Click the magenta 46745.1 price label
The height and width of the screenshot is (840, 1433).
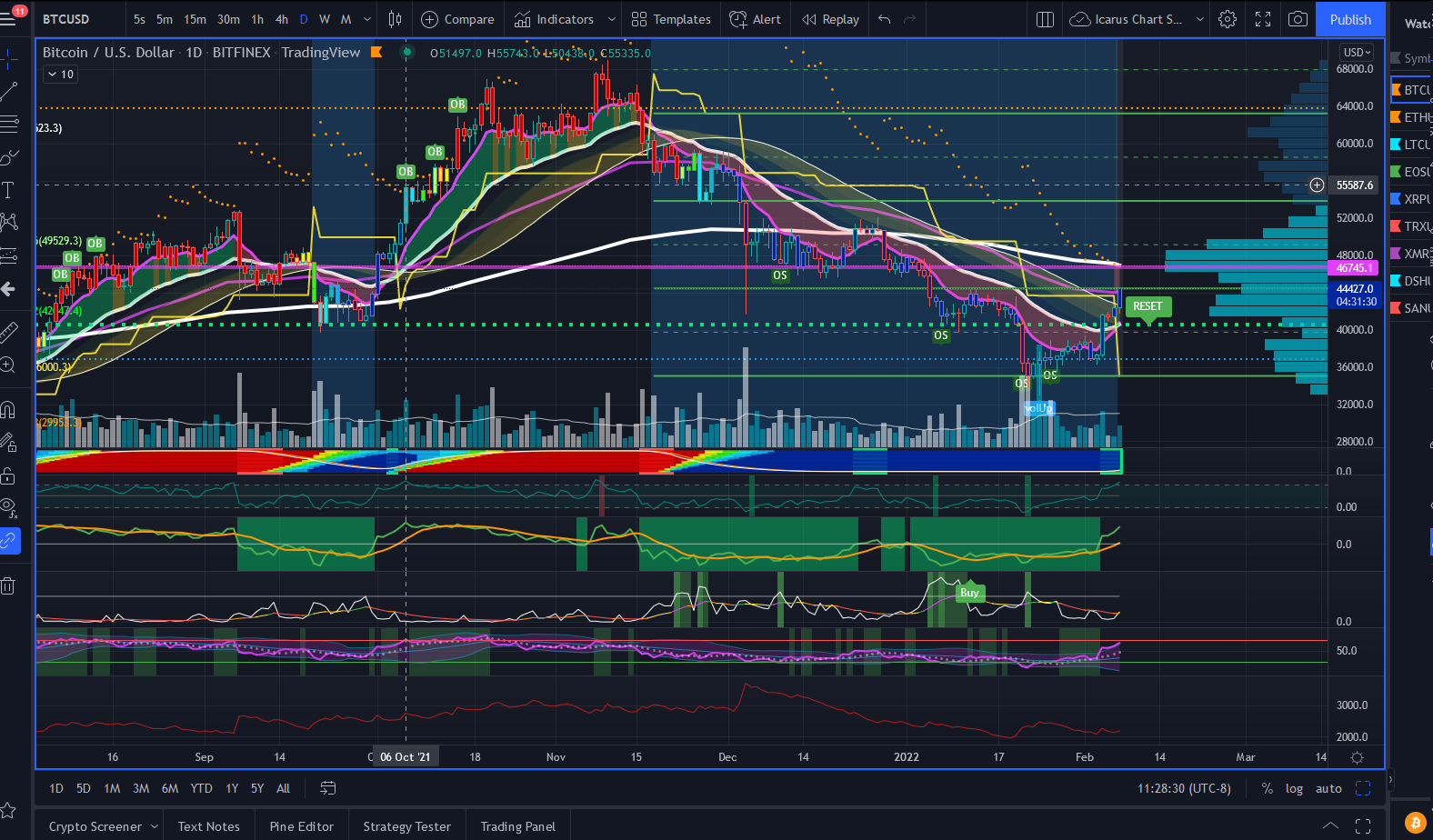1354,268
